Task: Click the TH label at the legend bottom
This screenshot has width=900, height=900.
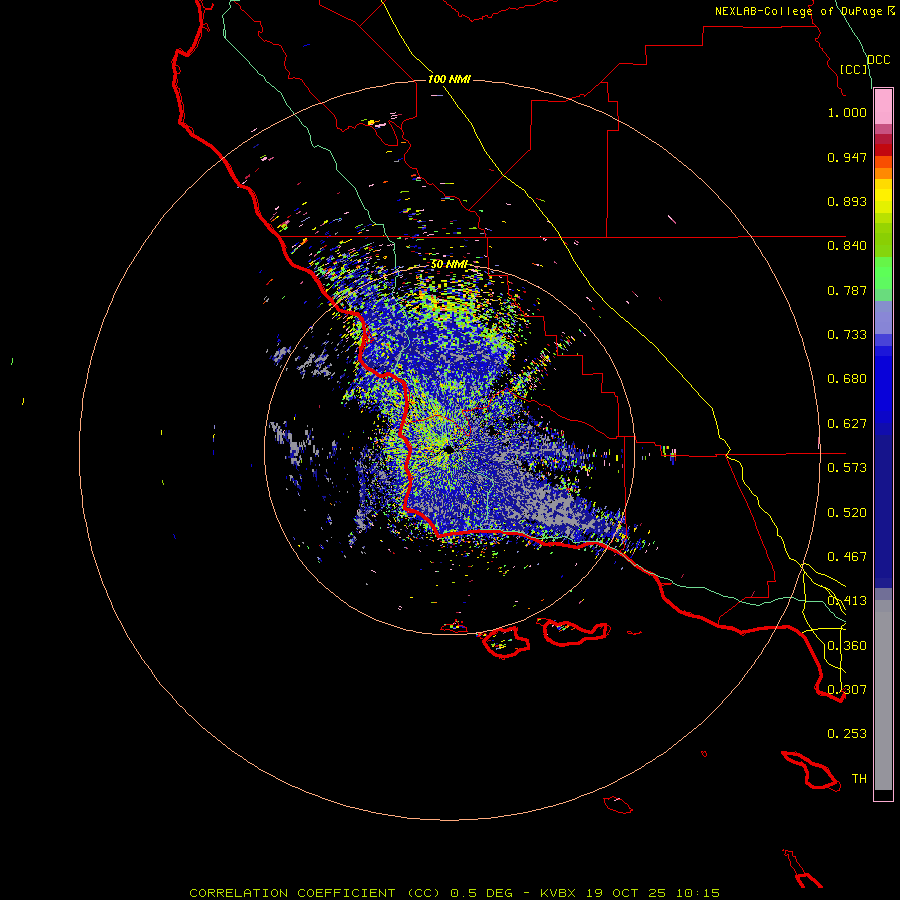Action: tap(859, 779)
